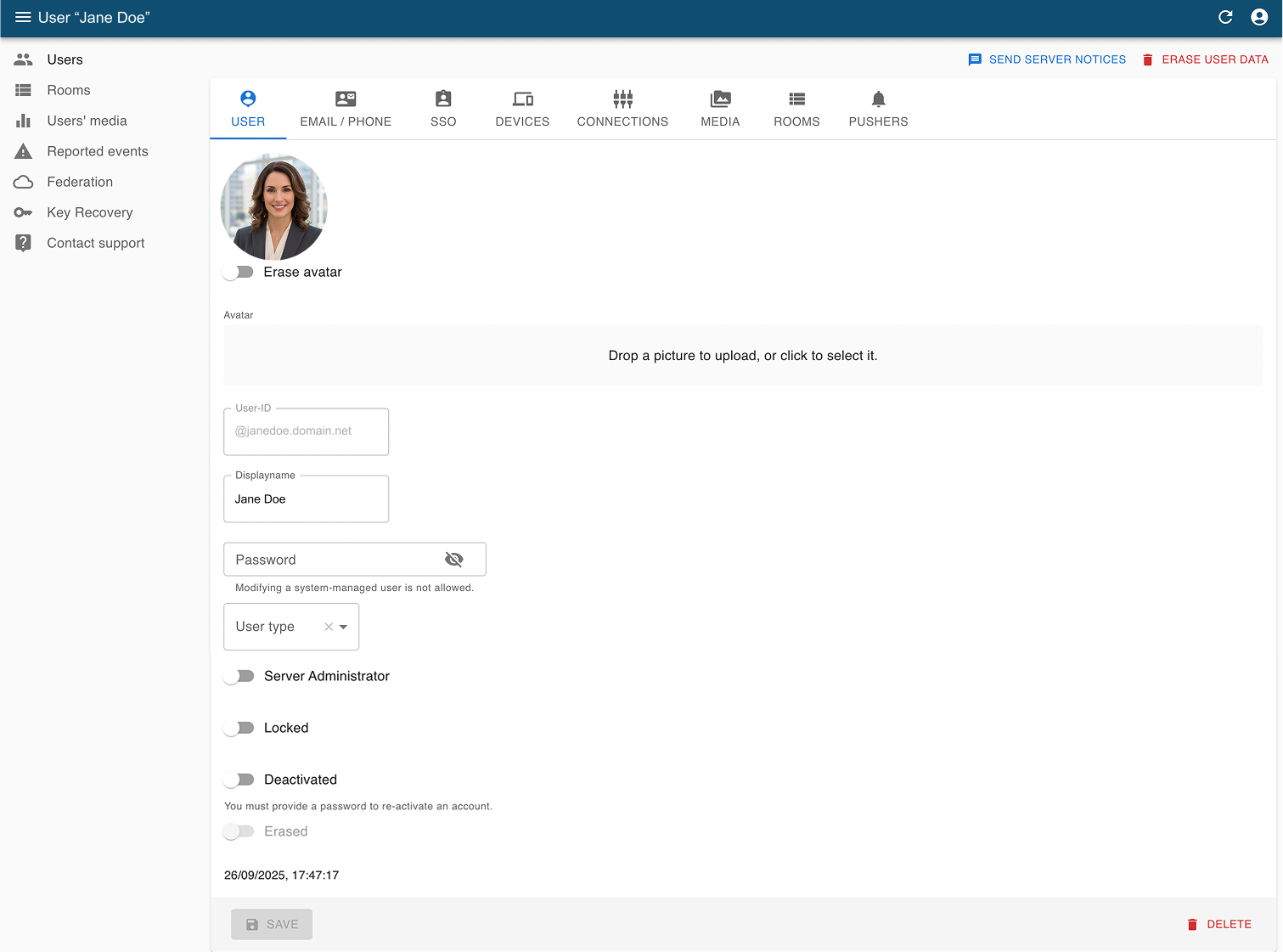The height and width of the screenshot is (952, 1283).
Task: Click the Erase User Data button
Action: (x=1205, y=59)
